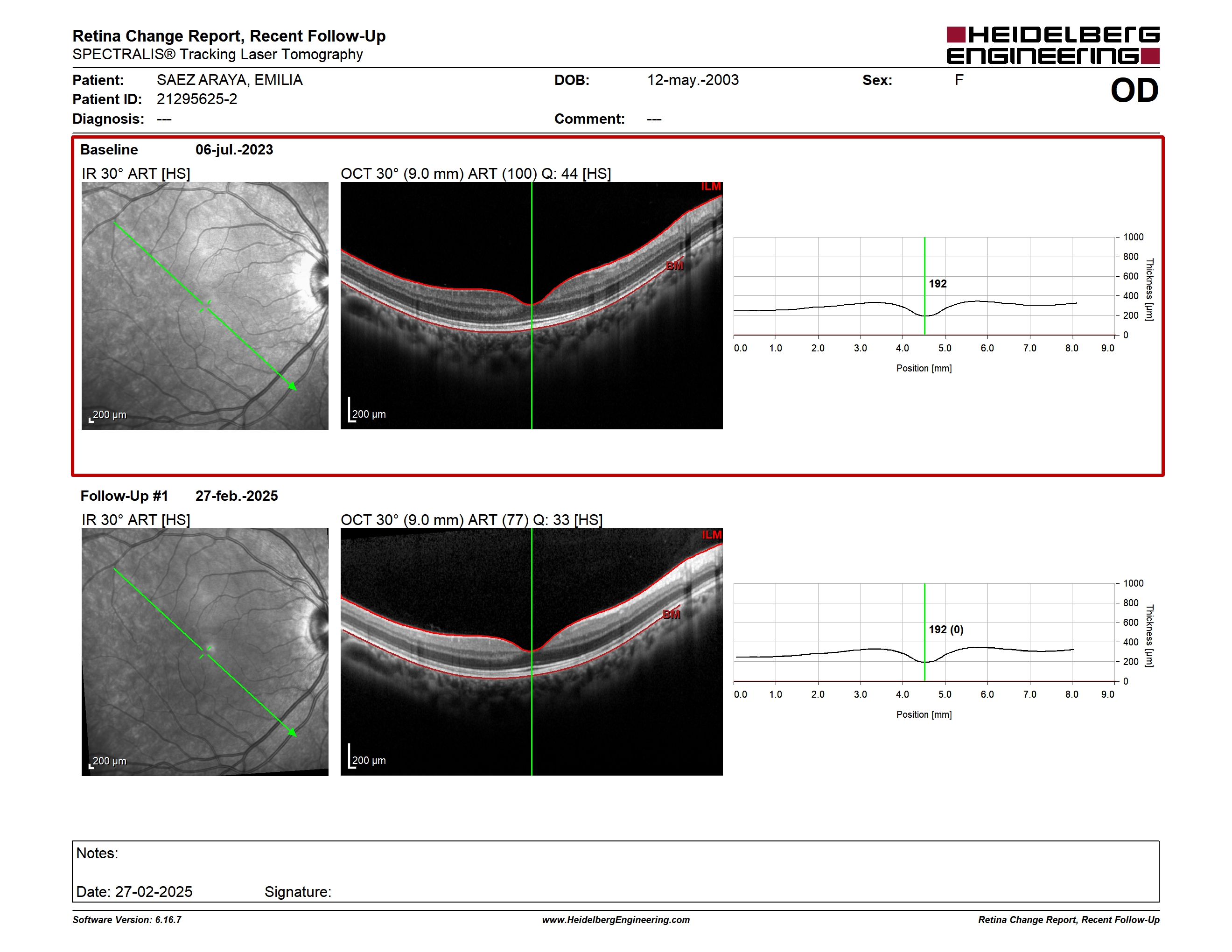Click the OD eye label
The width and height of the screenshot is (1232, 952).
click(1134, 90)
